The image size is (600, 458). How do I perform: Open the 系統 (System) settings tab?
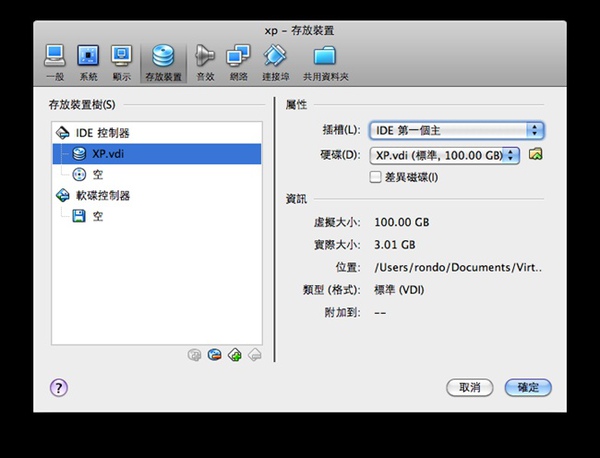tap(88, 63)
